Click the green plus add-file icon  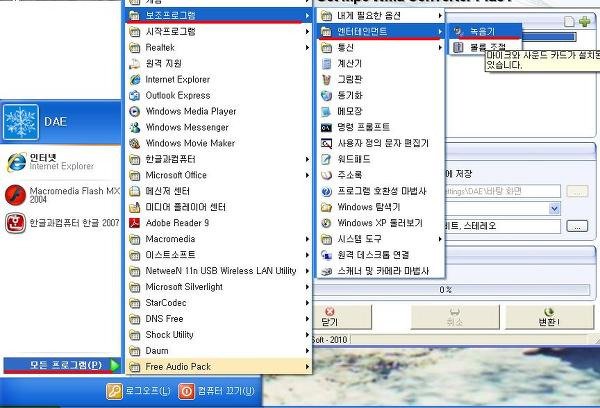point(585,21)
